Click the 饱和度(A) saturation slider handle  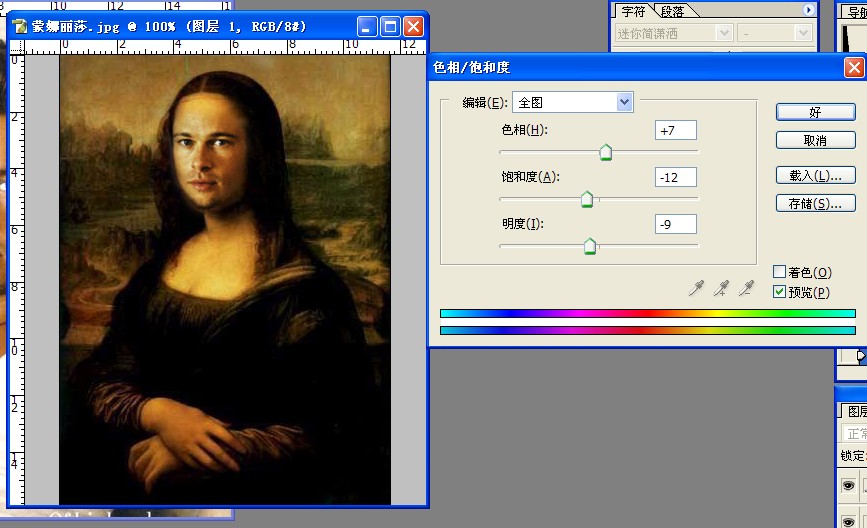[x=587, y=199]
